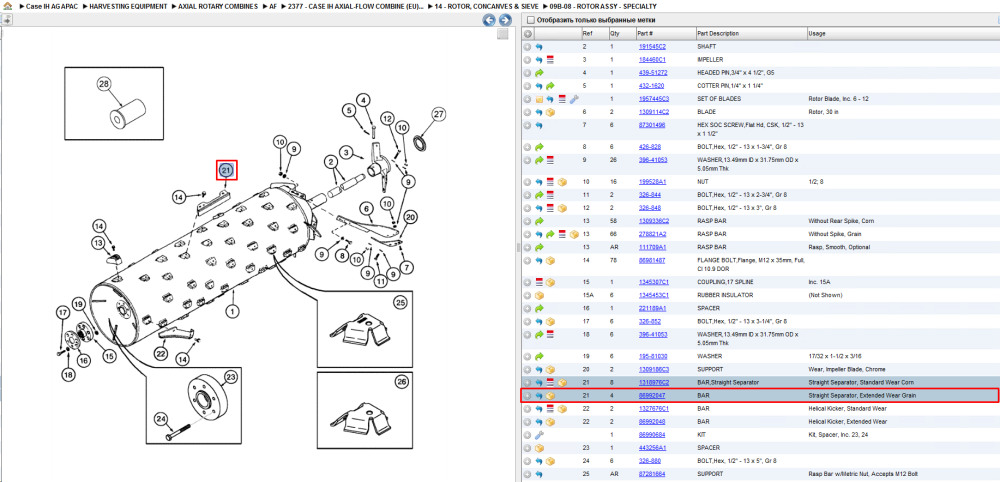Sort by Usage column header

point(902,33)
